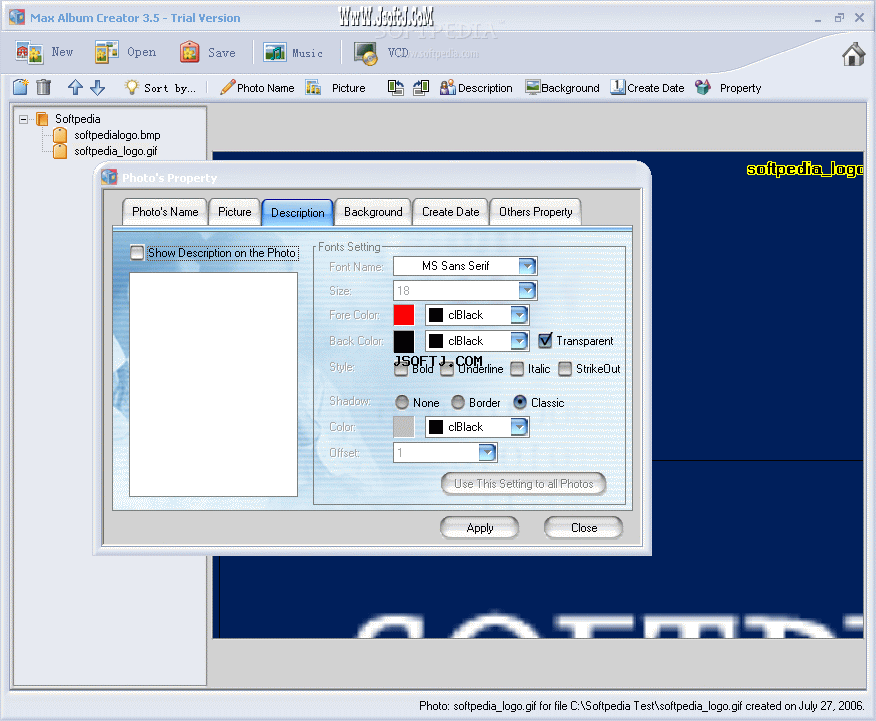
Task: Click the Photo Name pencil icon
Action: coord(227,87)
